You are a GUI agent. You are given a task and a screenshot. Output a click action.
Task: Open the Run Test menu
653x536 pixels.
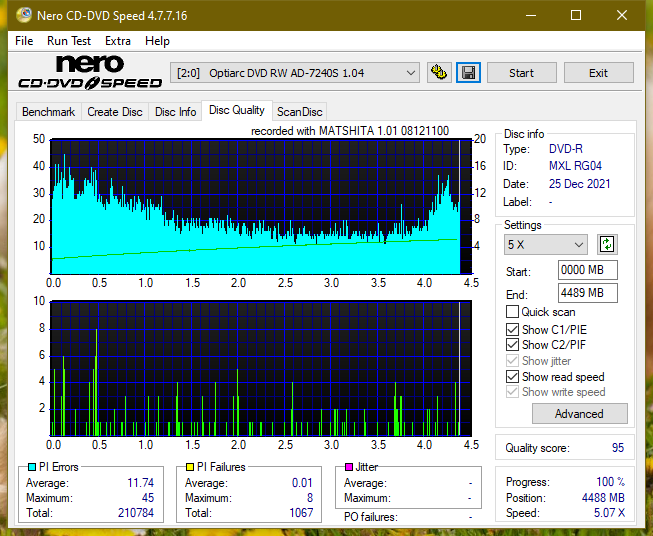69,41
